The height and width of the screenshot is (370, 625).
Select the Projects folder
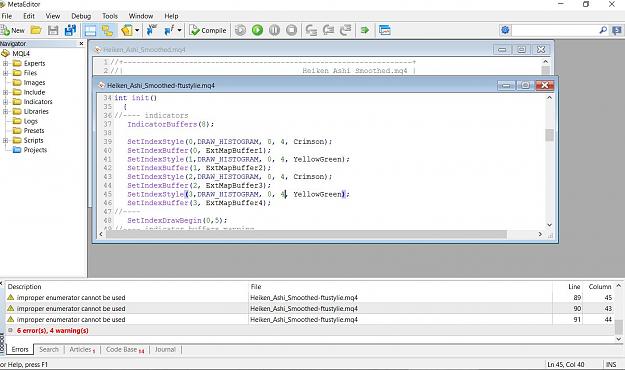tap(35, 150)
